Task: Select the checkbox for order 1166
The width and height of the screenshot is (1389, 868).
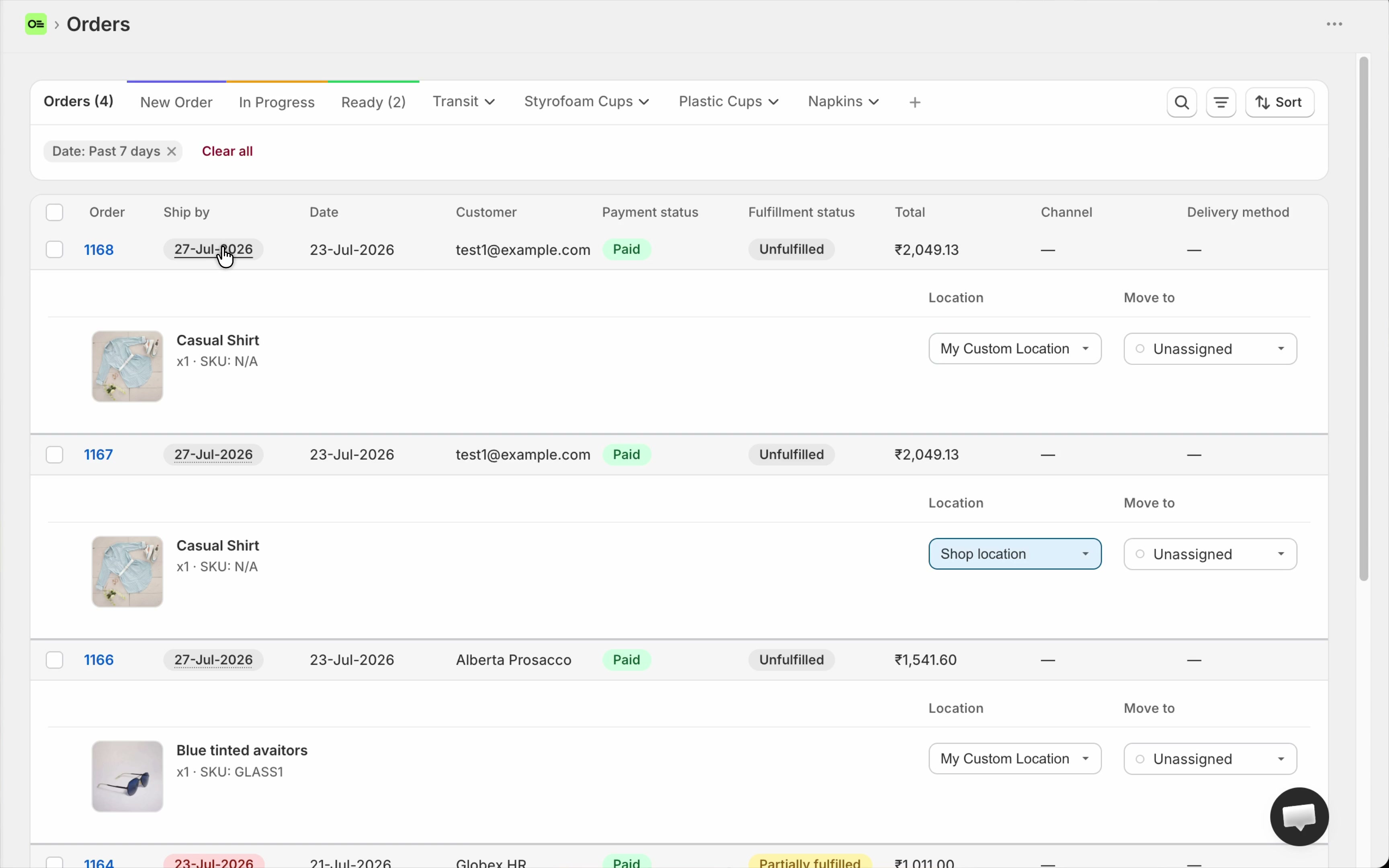Action: (55, 659)
